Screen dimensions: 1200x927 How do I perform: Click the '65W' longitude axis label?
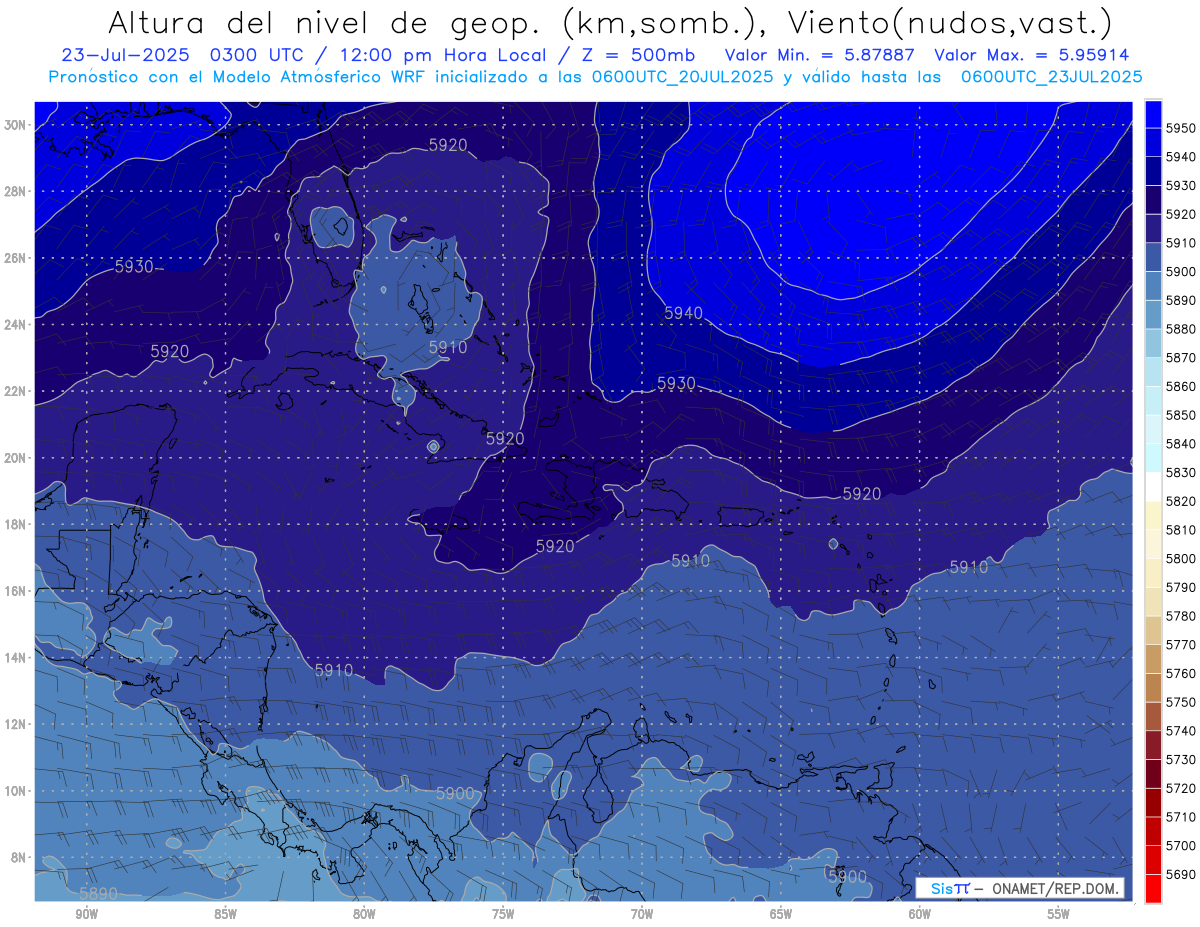[781, 915]
